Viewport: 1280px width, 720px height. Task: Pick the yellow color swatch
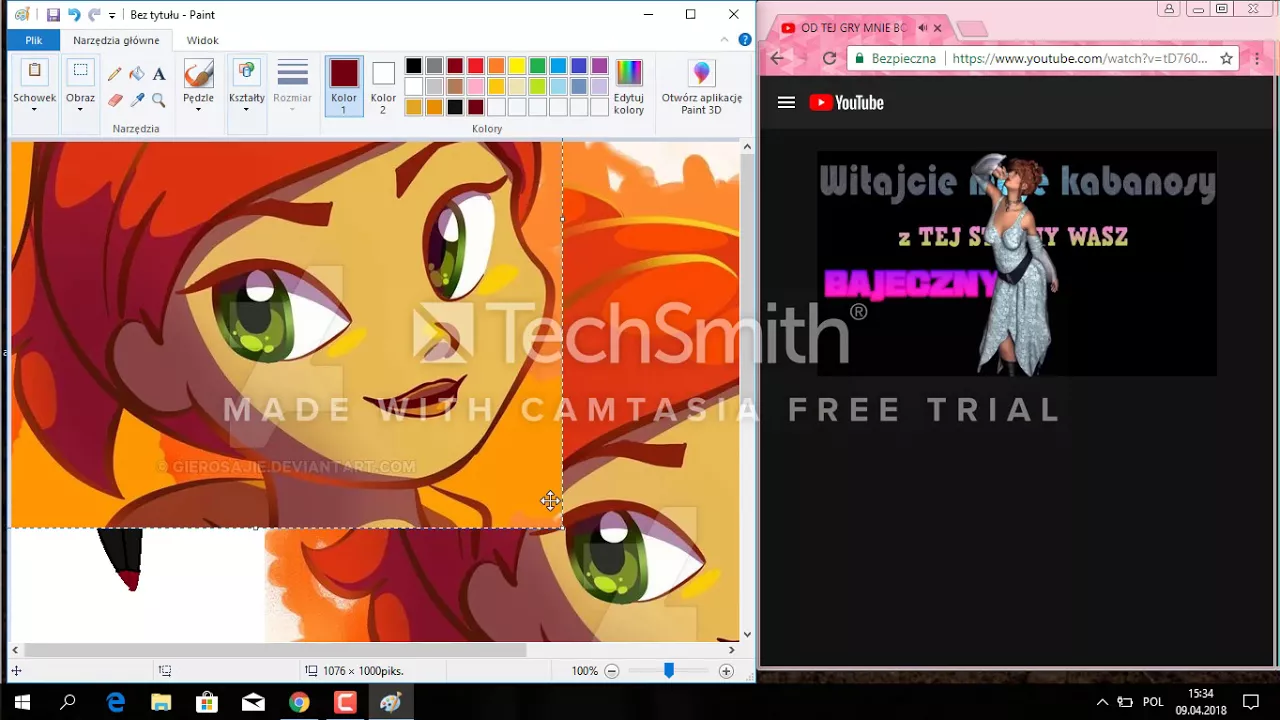tap(516, 66)
